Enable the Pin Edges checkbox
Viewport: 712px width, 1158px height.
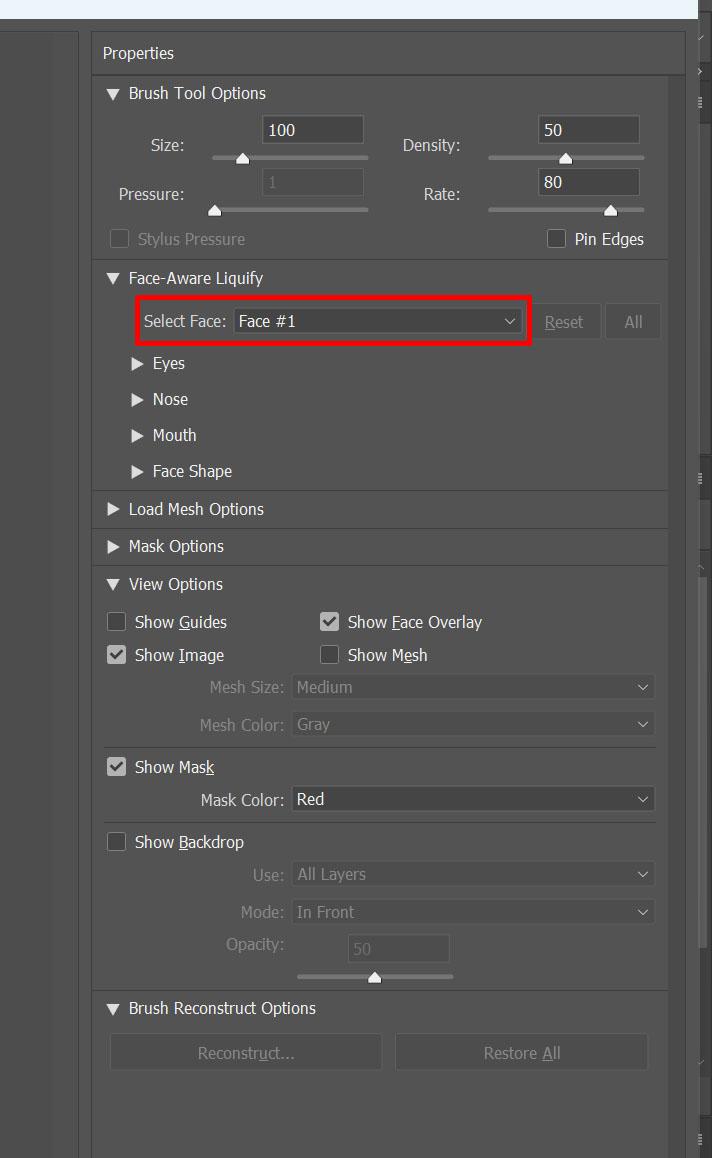pos(556,239)
